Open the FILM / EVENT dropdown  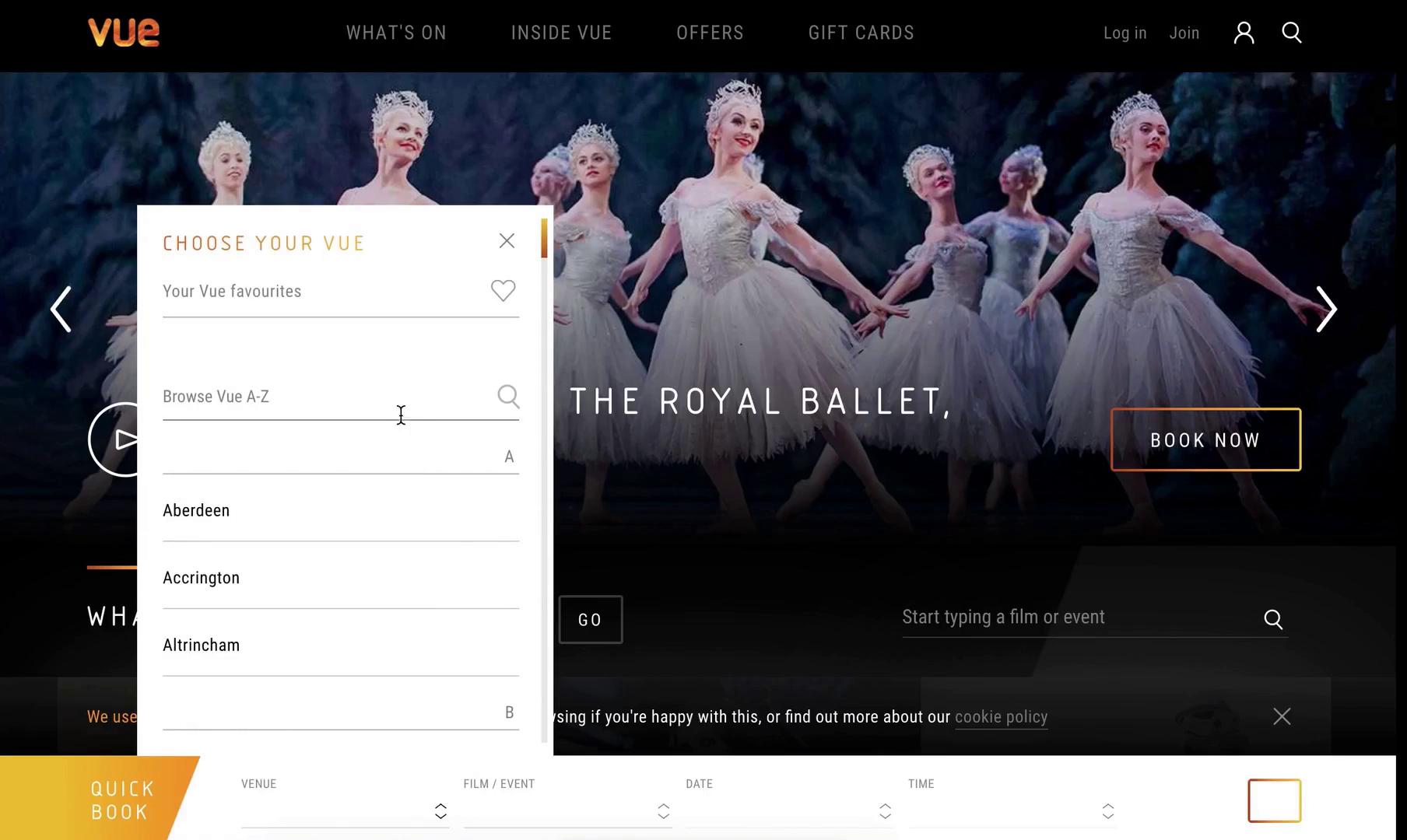[x=567, y=811]
